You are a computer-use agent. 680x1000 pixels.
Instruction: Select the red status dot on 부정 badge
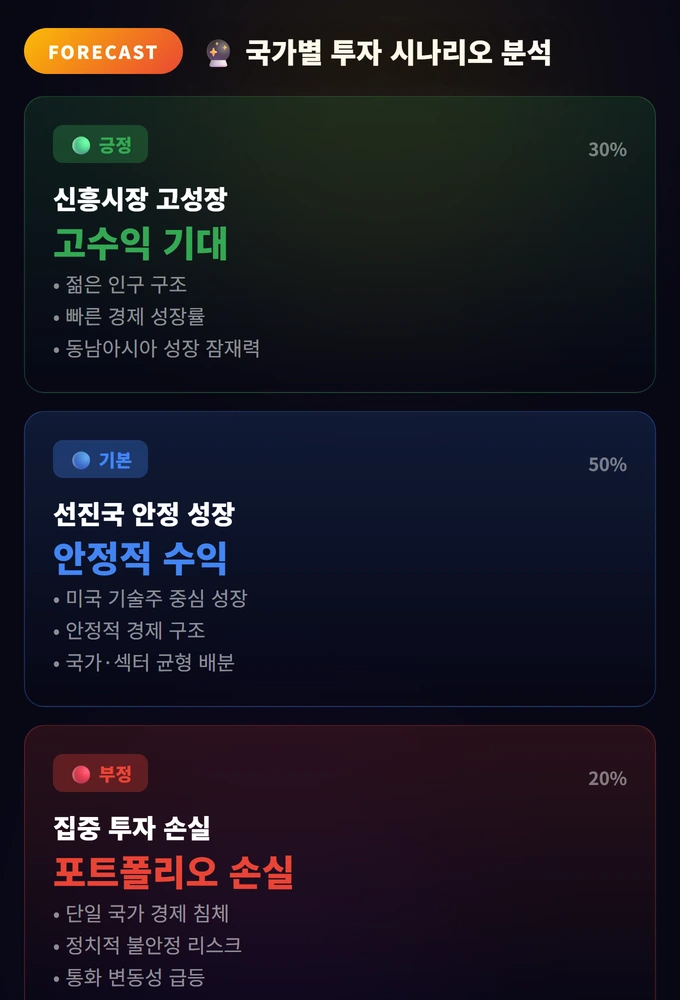81,772
